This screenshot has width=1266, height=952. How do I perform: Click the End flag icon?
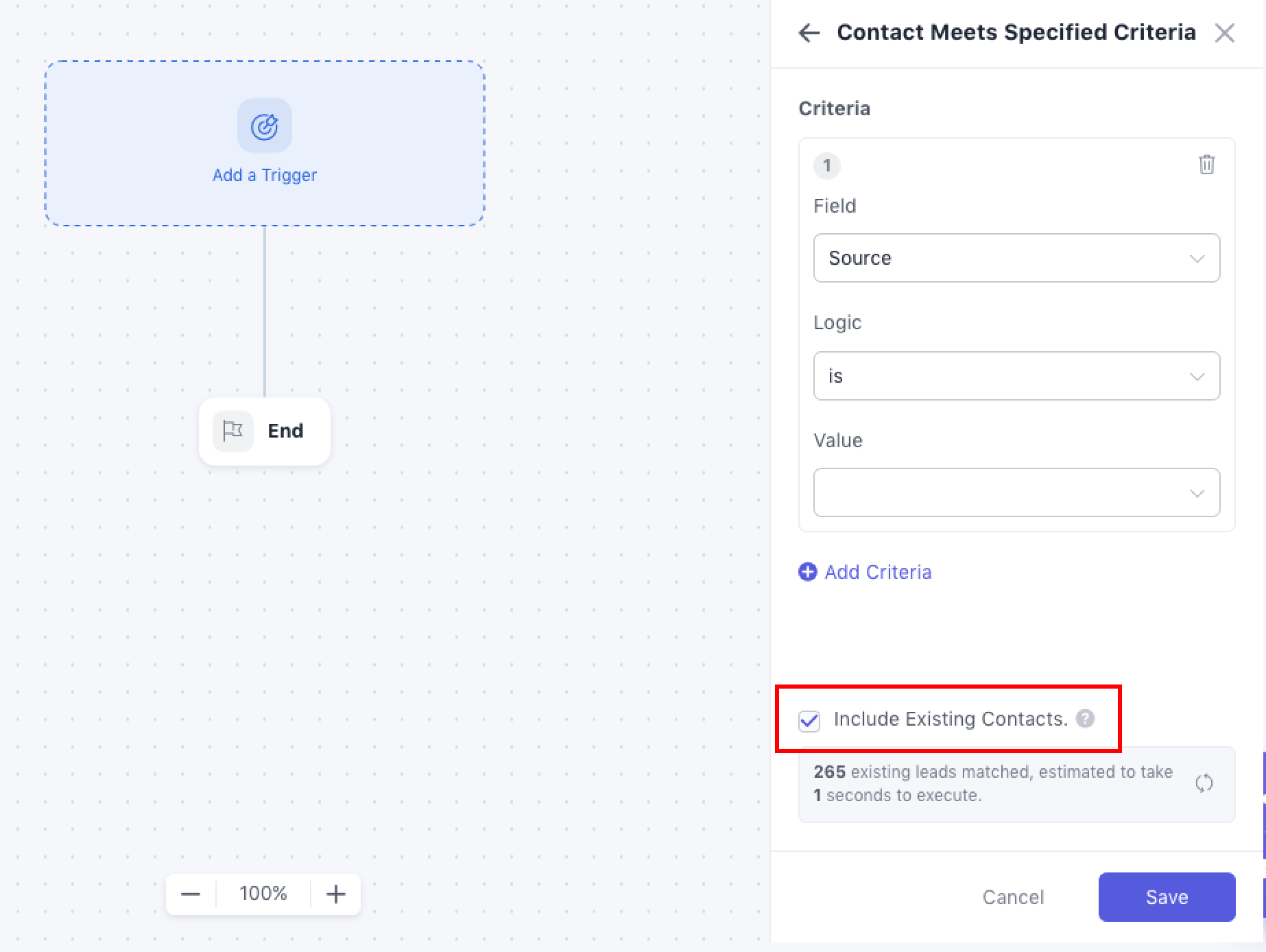click(233, 431)
